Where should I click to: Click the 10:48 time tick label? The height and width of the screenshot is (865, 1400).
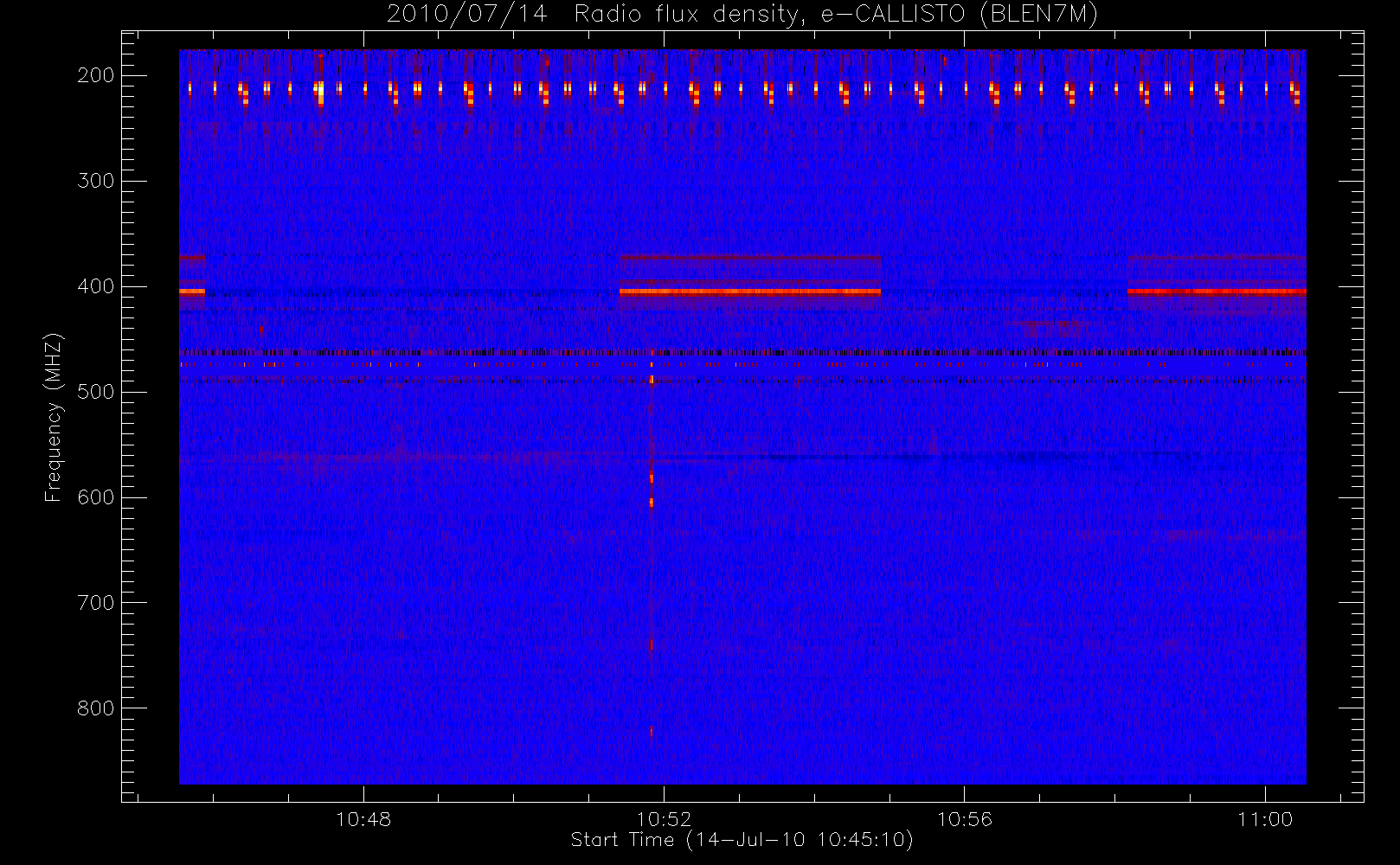pyautogui.click(x=363, y=819)
